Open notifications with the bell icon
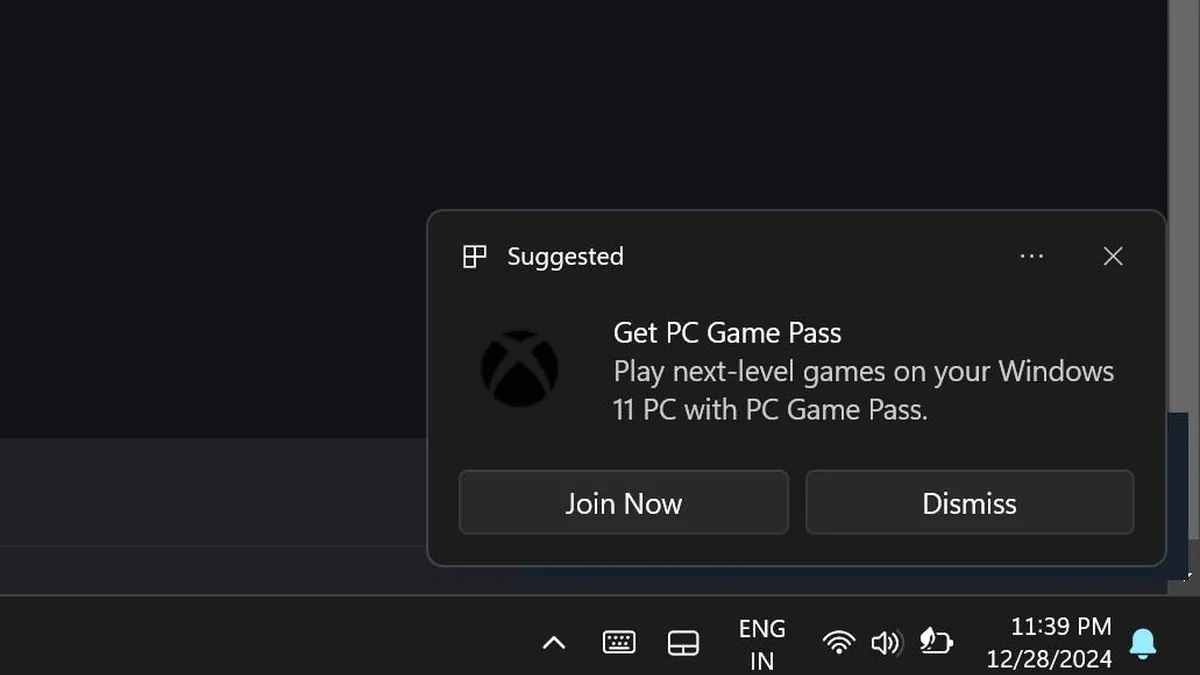The image size is (1200, 675). pyautogui.click(x=1143, y=644)
